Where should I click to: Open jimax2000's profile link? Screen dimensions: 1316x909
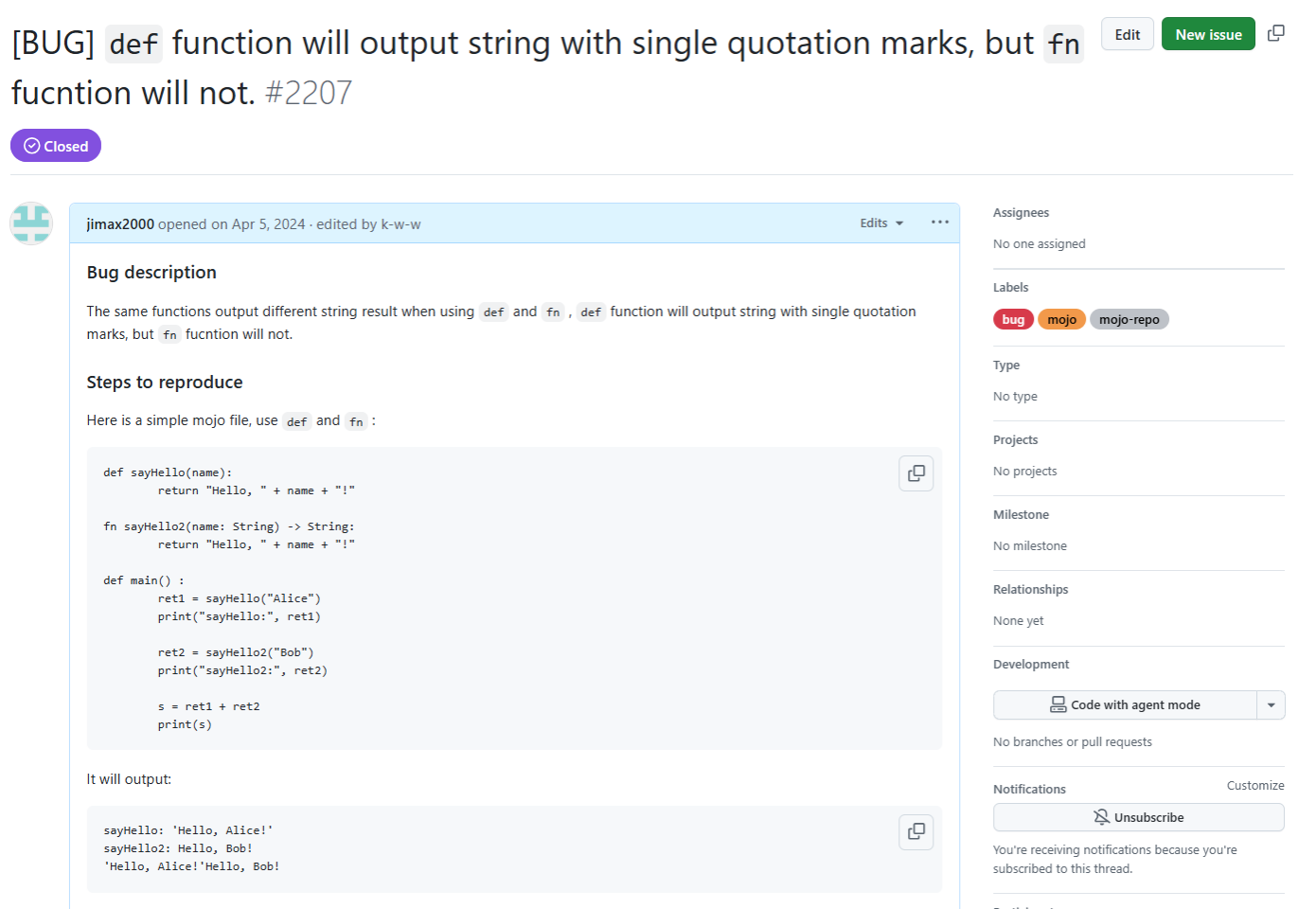(x=120, y=224)
